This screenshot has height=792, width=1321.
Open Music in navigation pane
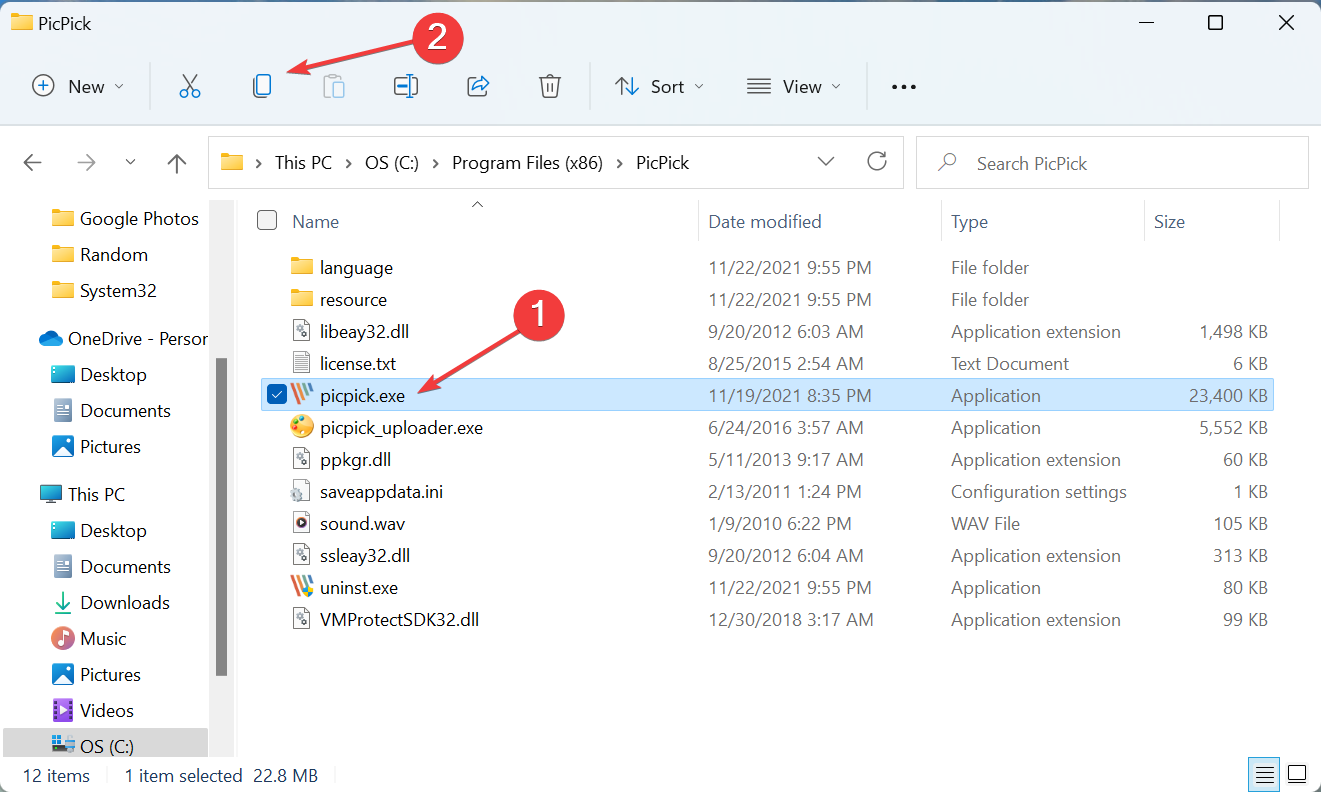(x=89, y=639)
